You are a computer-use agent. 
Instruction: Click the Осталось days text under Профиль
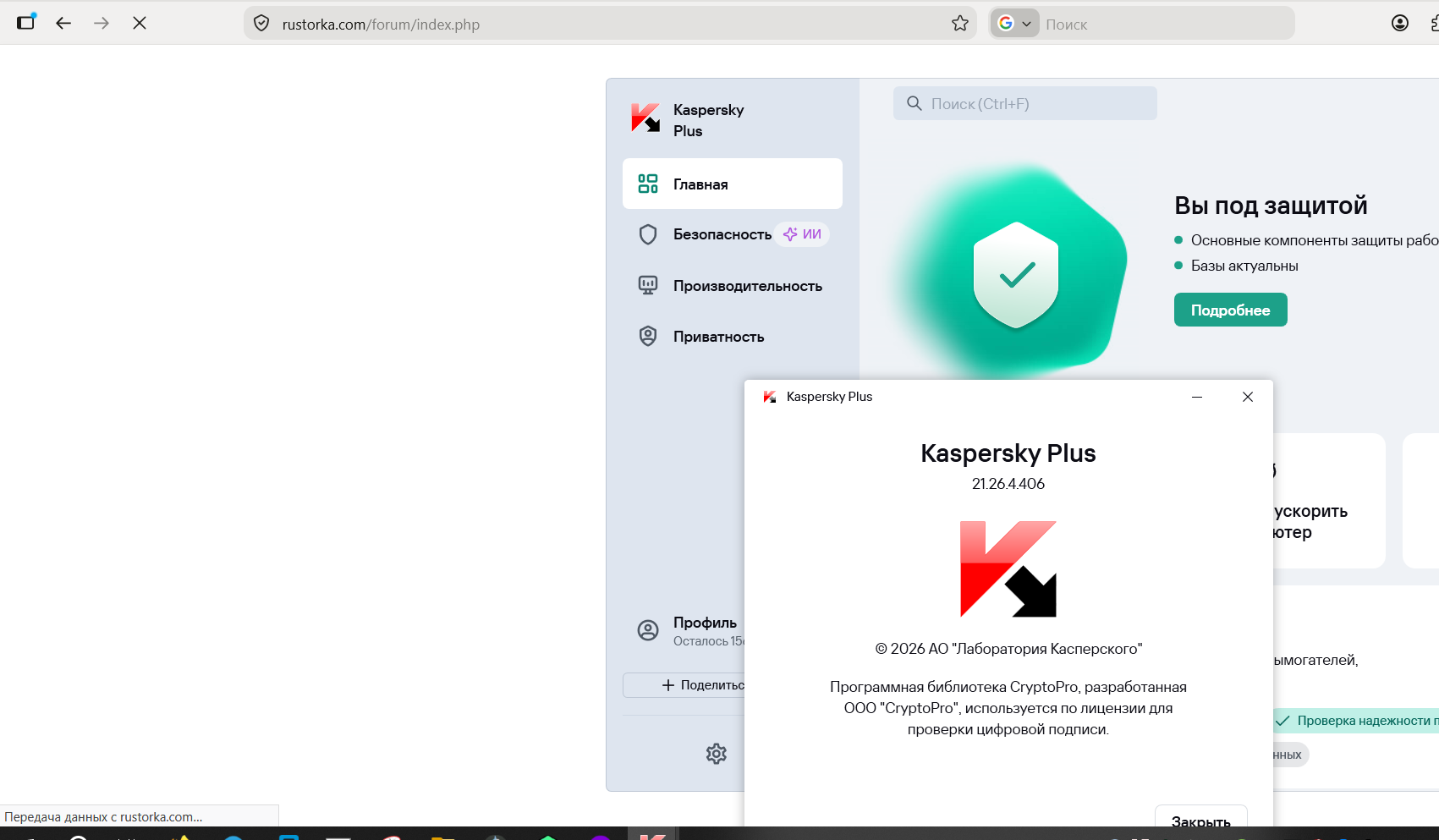pyautogui.click(x=709, y=641)
